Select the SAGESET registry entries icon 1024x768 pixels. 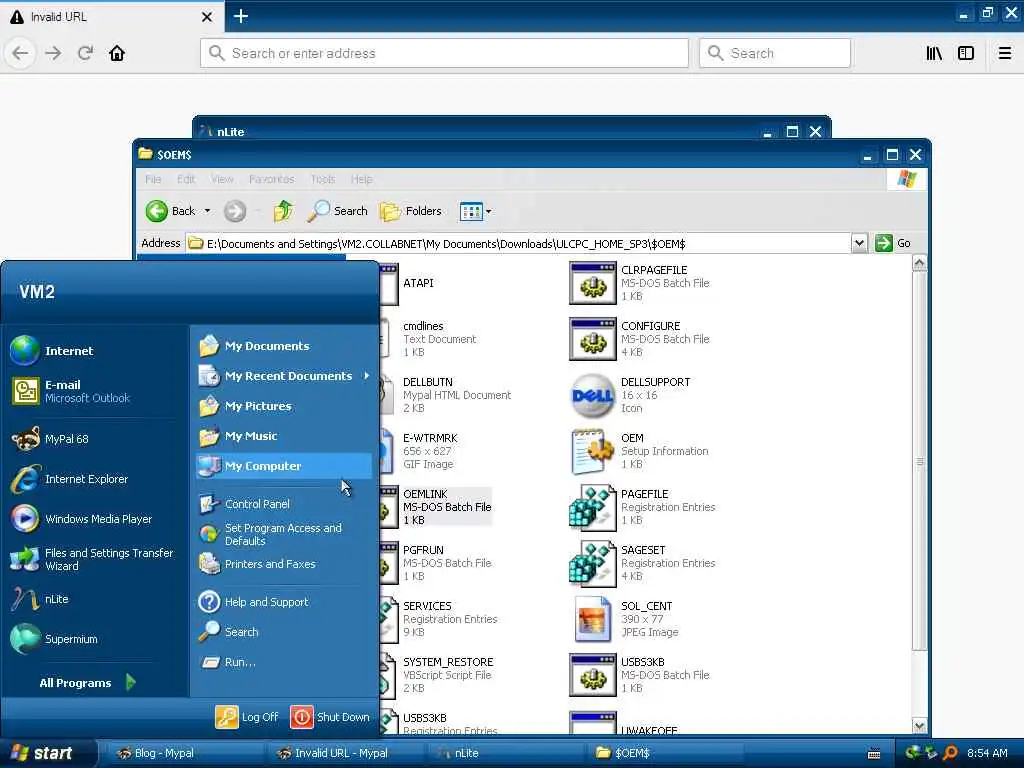tap(592, 563)
